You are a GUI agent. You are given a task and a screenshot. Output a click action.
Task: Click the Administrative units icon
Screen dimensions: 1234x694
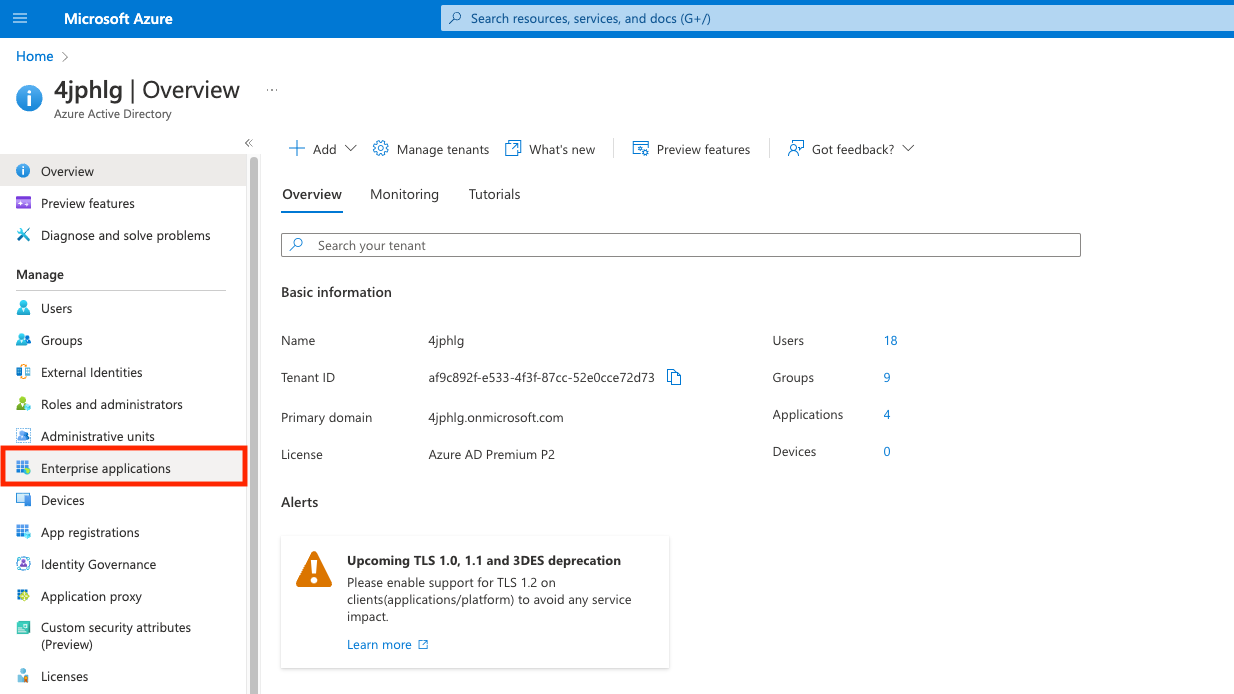[23, 436]
